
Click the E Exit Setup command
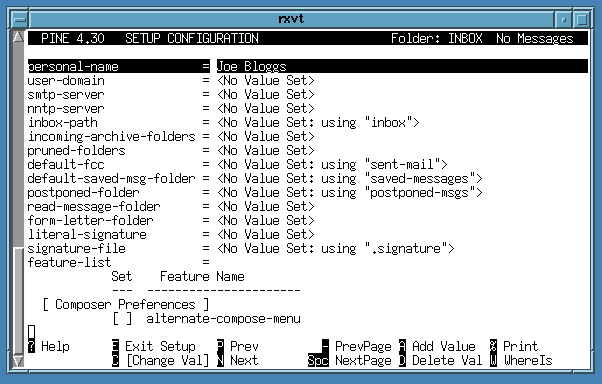tap(154, 347)
